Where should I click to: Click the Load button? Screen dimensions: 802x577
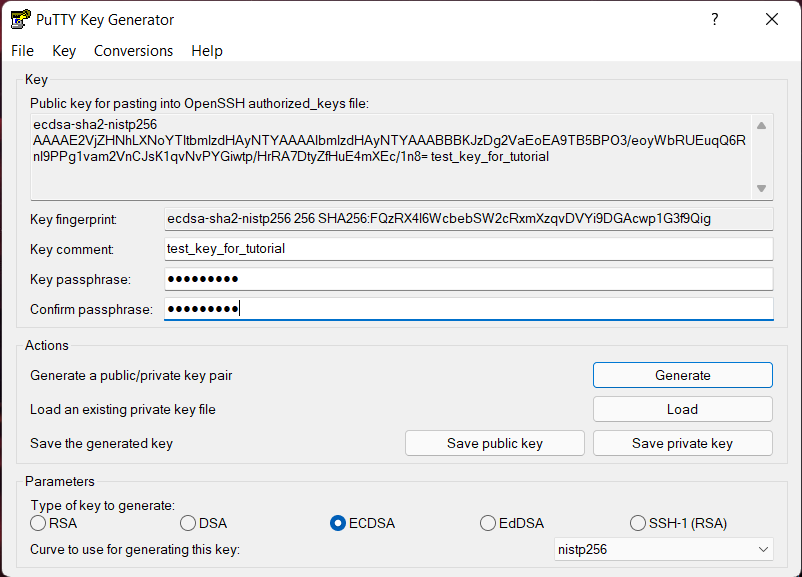683,409
